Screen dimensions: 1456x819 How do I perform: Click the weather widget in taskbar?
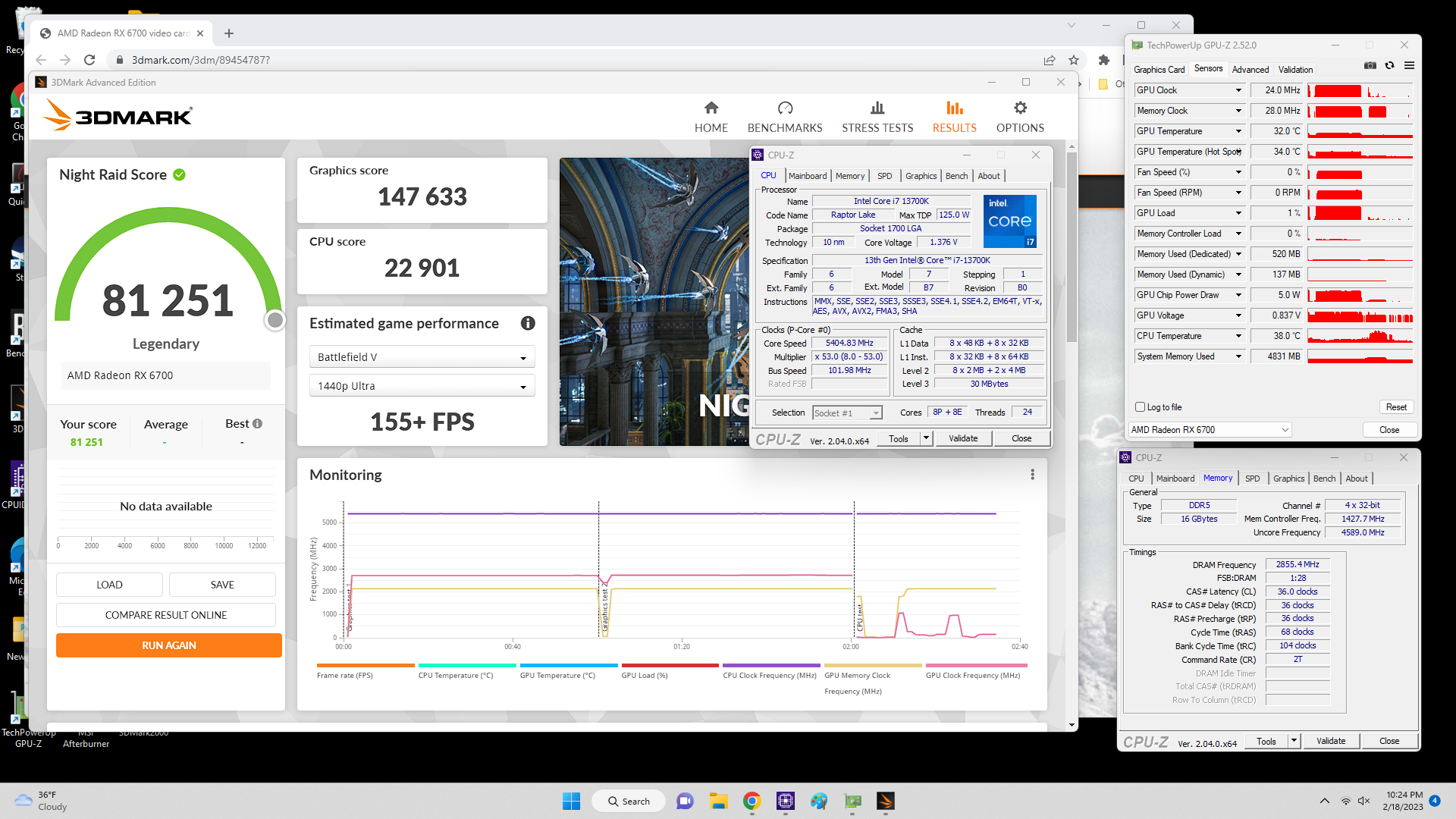[x=42, y=801]
